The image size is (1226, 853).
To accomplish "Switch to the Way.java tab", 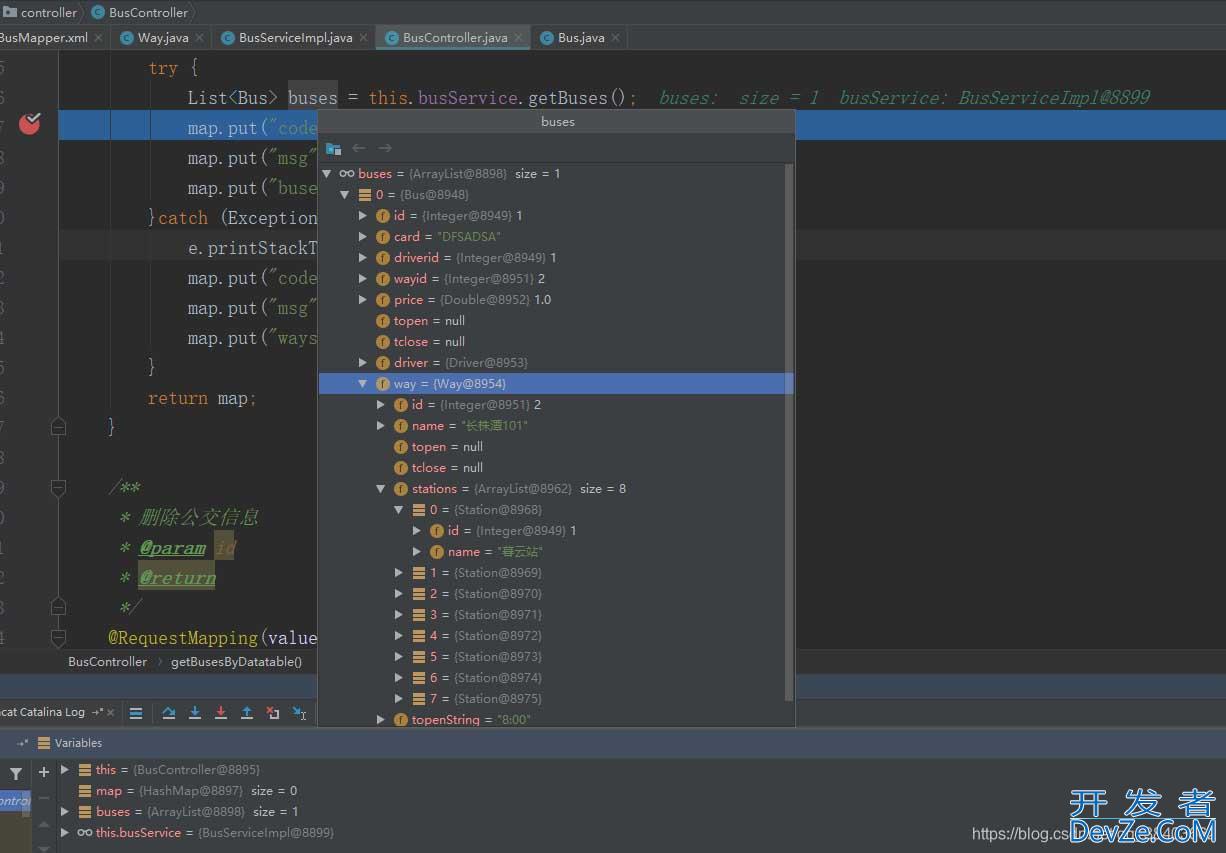I will coord(162,37).
